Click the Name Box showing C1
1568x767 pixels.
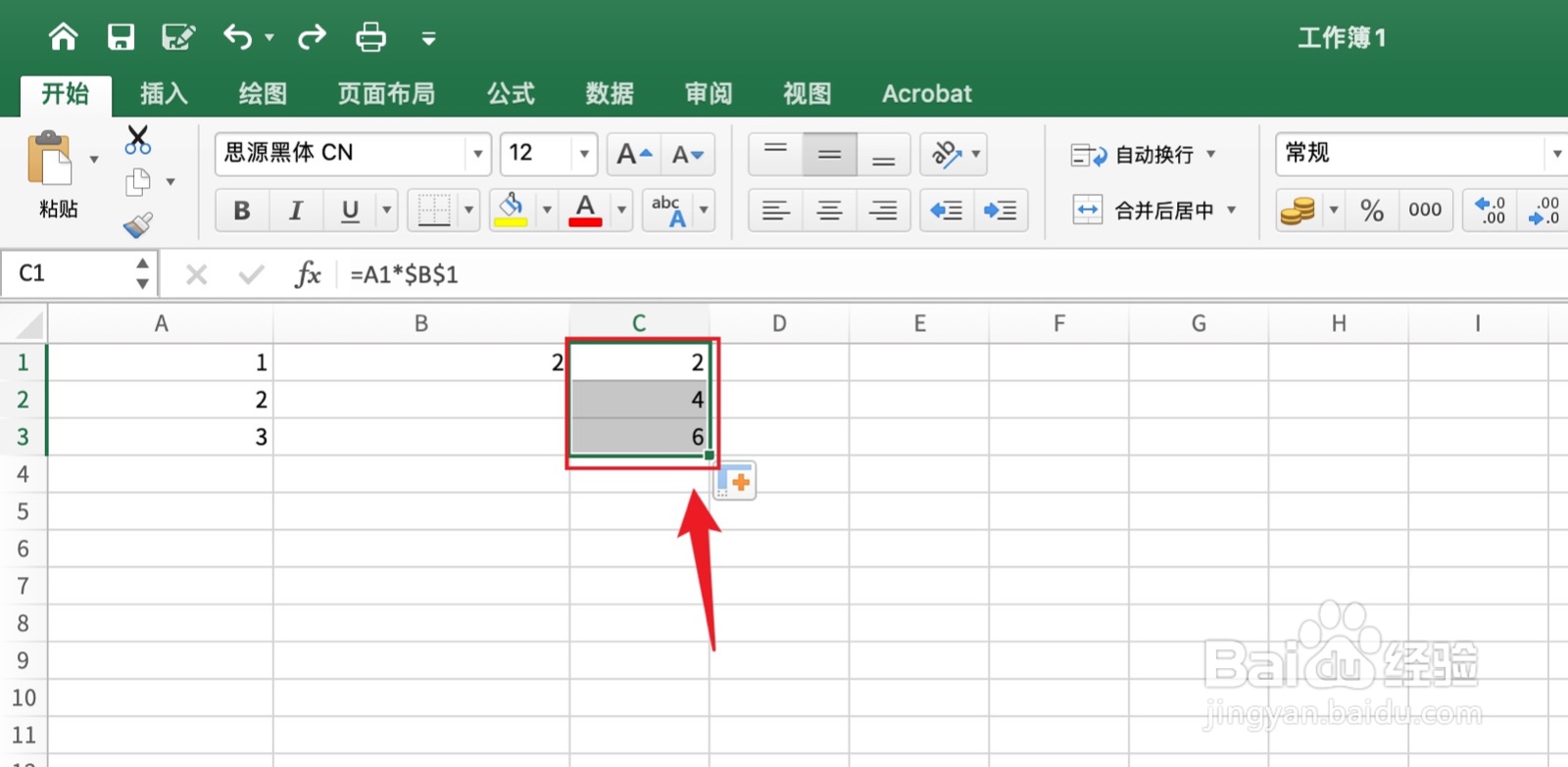[67, 274]
